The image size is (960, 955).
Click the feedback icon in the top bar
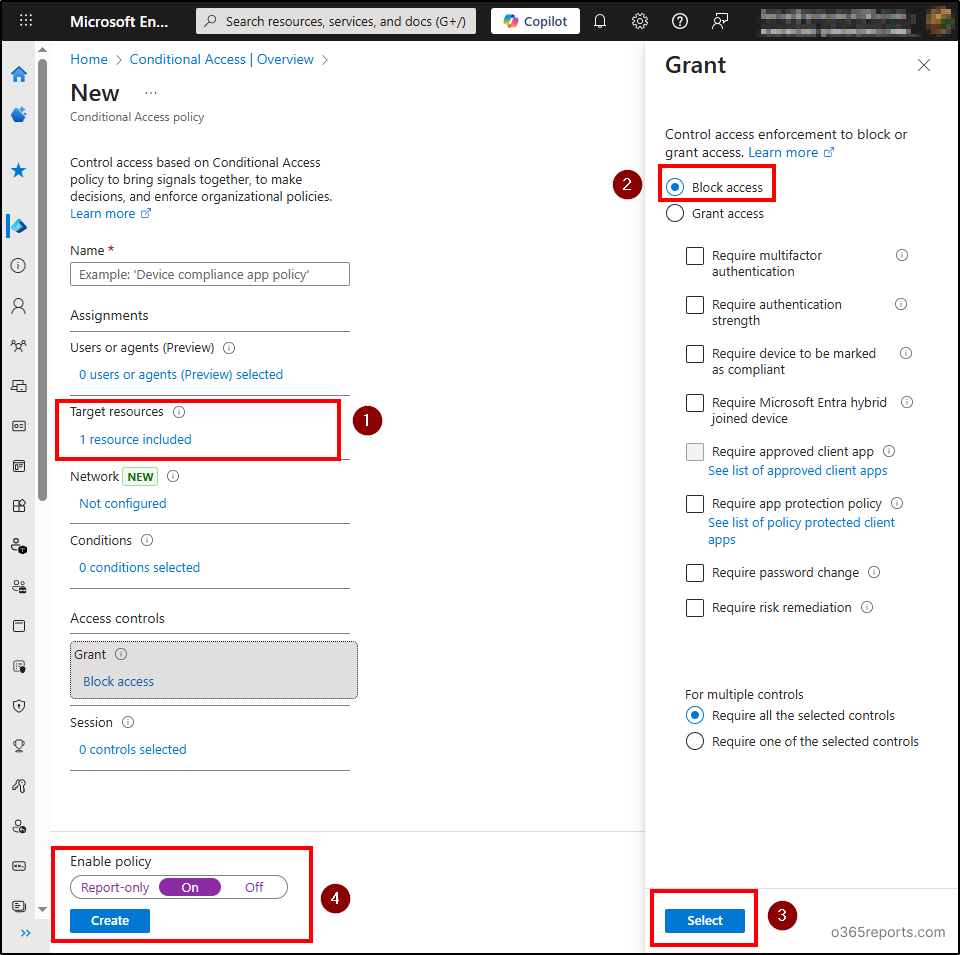pyautogui.click(x=720, y=21)
